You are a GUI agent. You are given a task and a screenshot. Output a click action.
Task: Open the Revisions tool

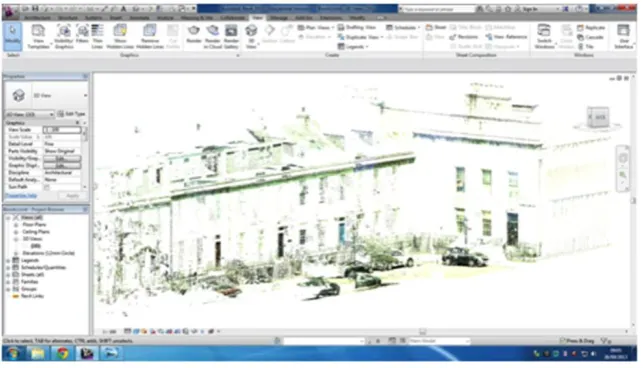point(464,37)
